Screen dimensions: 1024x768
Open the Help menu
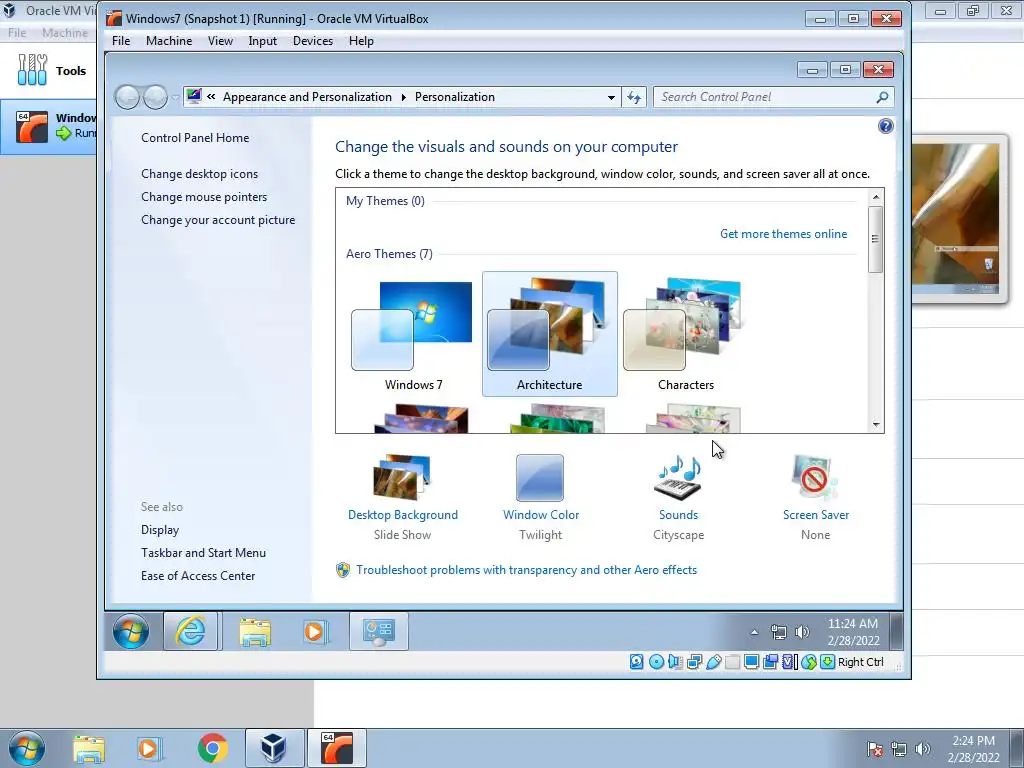(361, 40)
